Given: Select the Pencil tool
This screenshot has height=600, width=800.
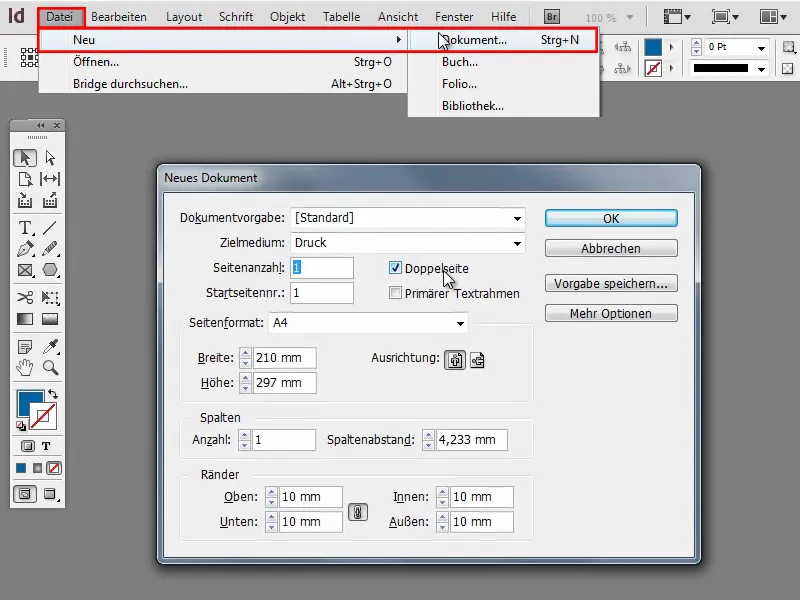Looking at the screenshot, I should point(50,249).
